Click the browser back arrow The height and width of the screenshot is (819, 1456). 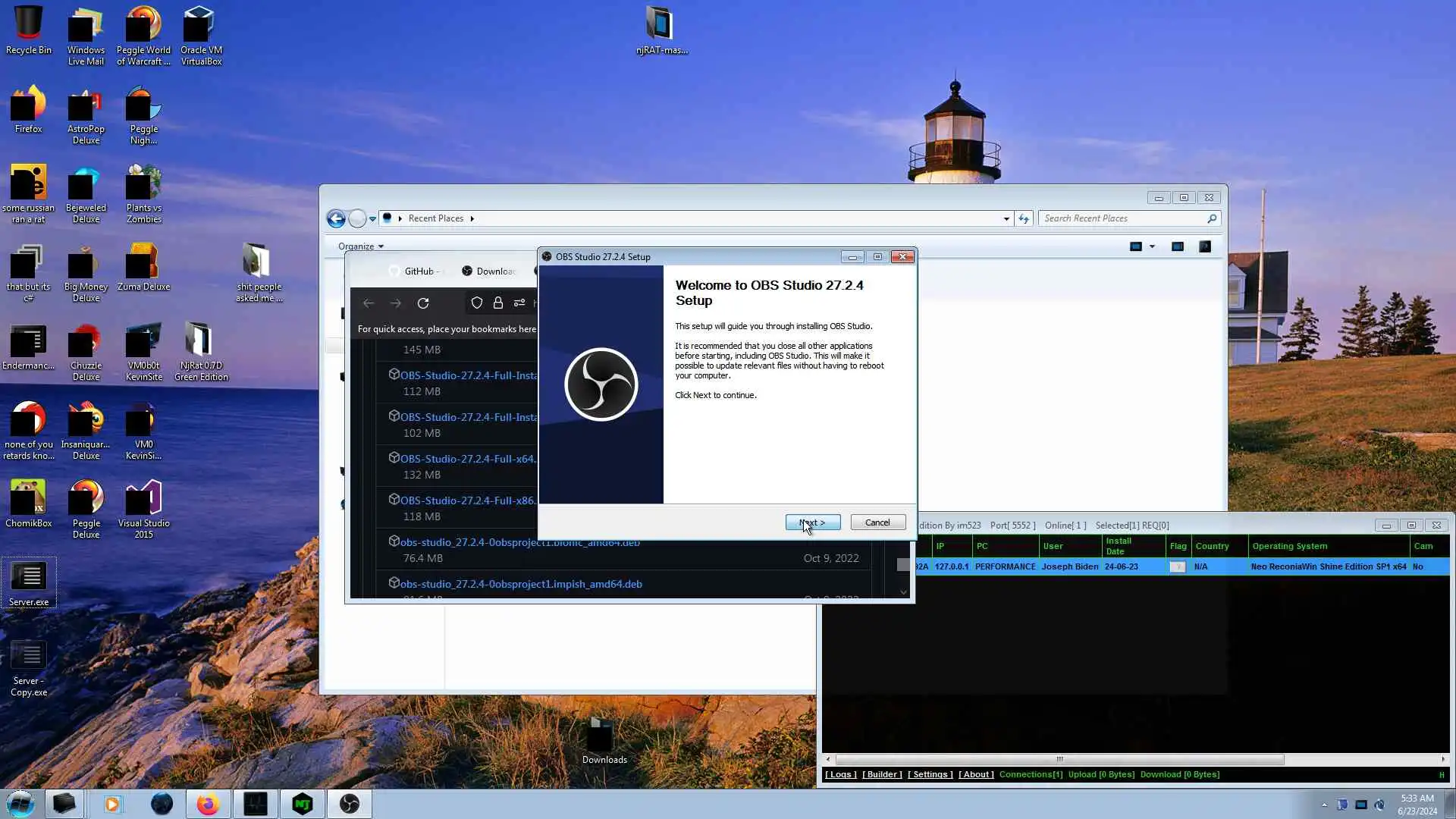[x=369, y=303]
